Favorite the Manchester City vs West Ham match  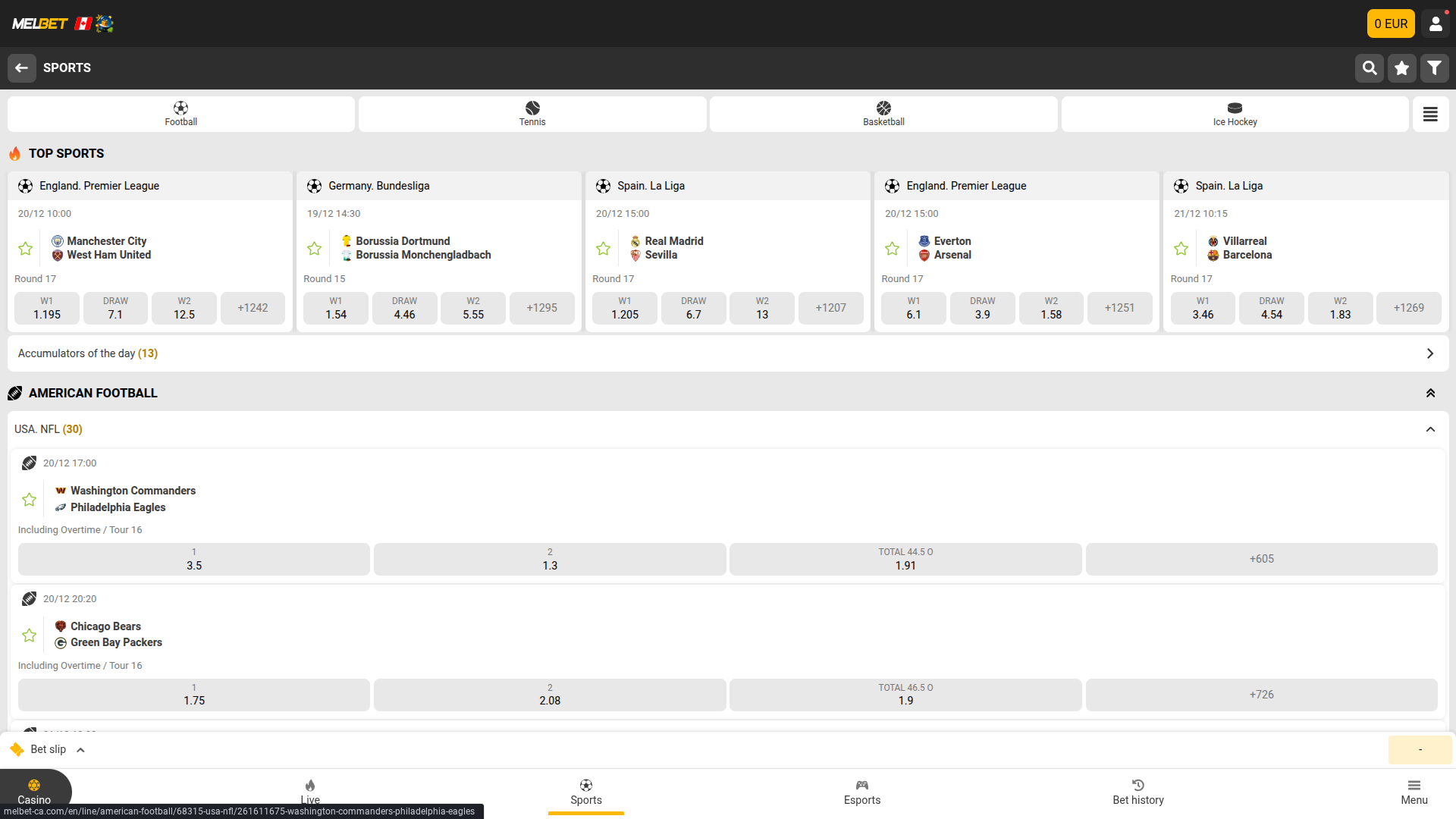coord(25,248)
